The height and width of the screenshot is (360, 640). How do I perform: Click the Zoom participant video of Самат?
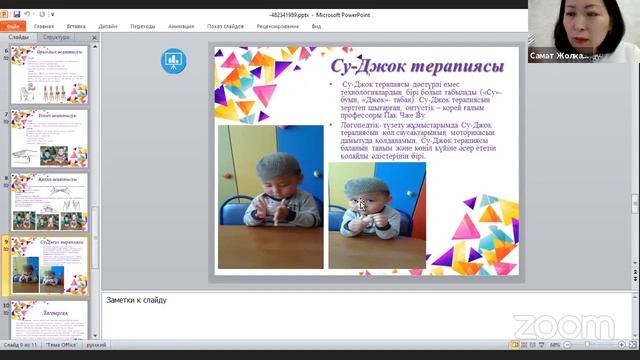(x=584, y=31)
